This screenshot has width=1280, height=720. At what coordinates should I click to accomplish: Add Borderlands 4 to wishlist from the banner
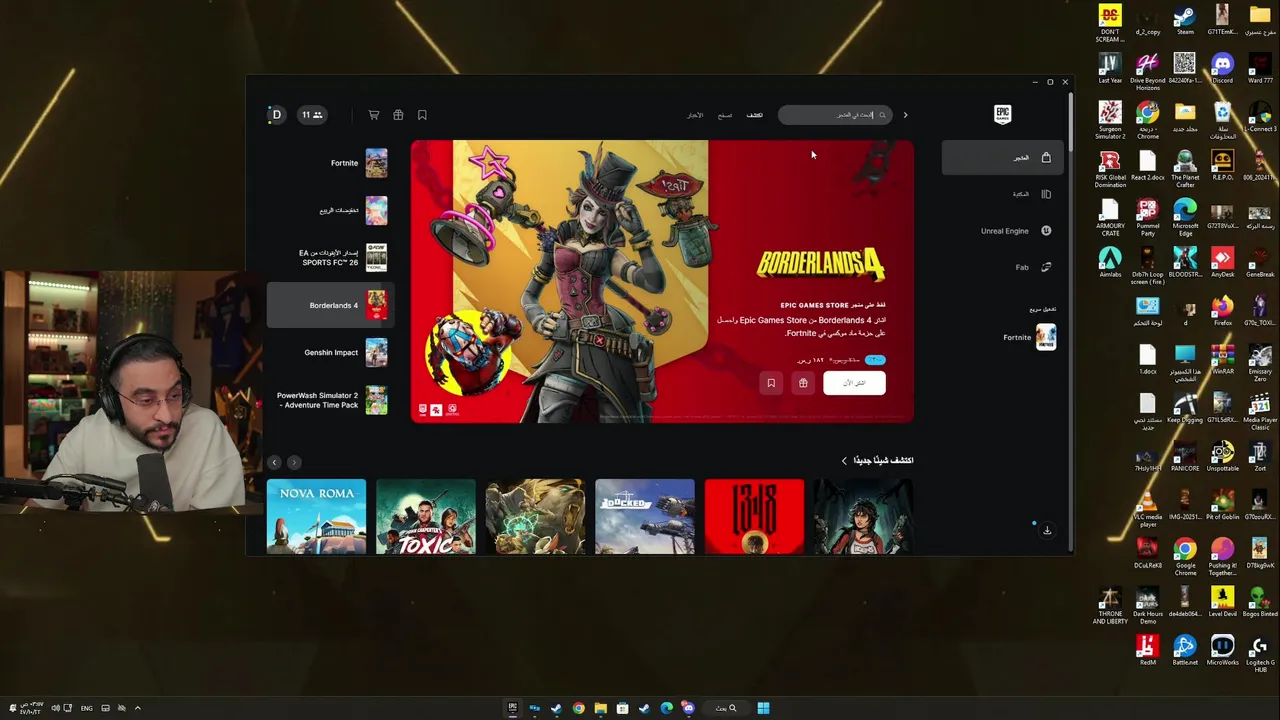(771, 383)
